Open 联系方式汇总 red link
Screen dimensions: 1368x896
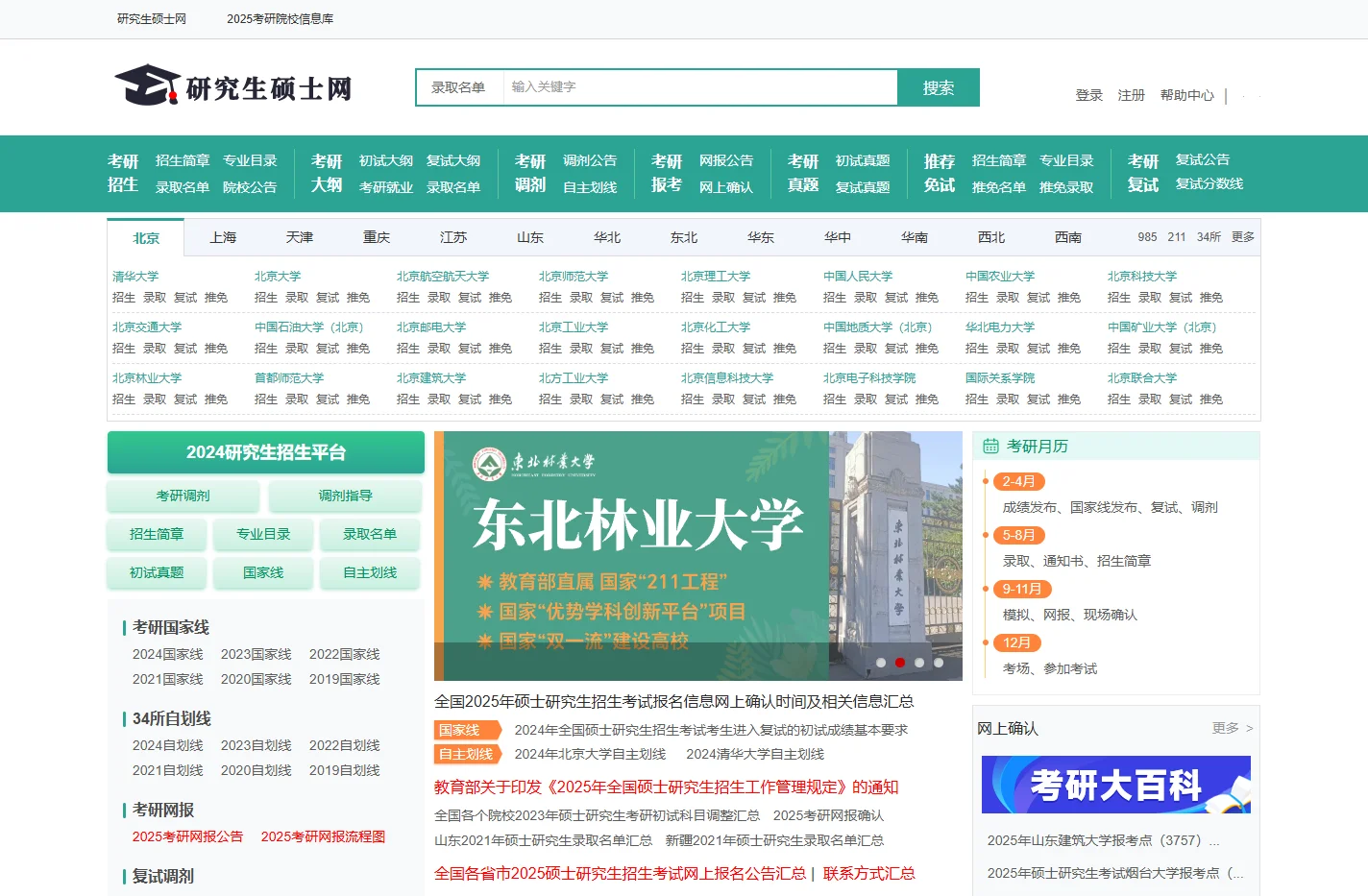(x=869, y=873)
